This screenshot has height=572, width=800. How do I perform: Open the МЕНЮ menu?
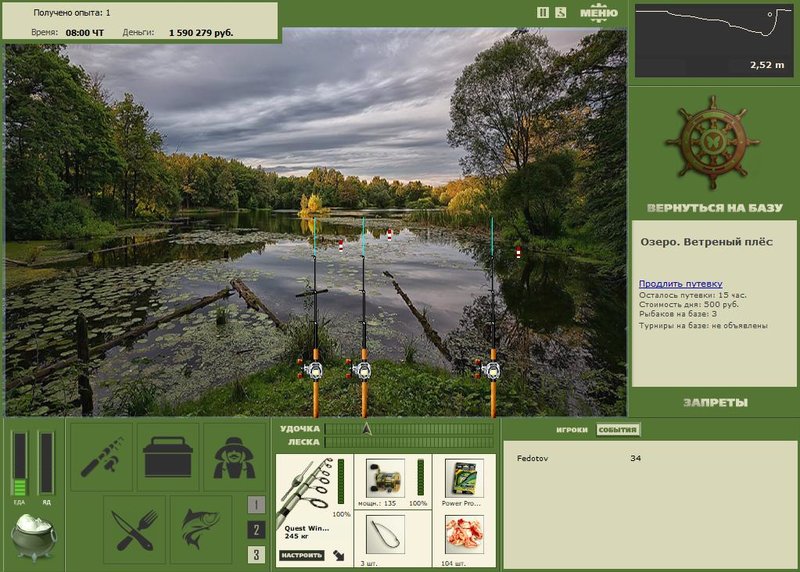click(x=599, y=13)
